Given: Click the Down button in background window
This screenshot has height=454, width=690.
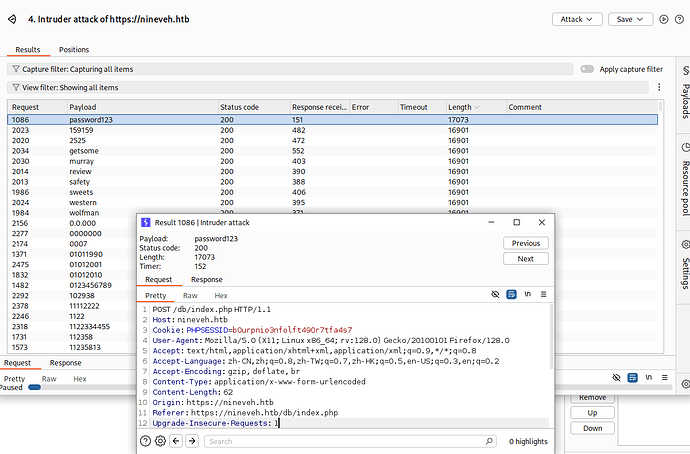Looking at the screenshot, I should tap(592, 428).
